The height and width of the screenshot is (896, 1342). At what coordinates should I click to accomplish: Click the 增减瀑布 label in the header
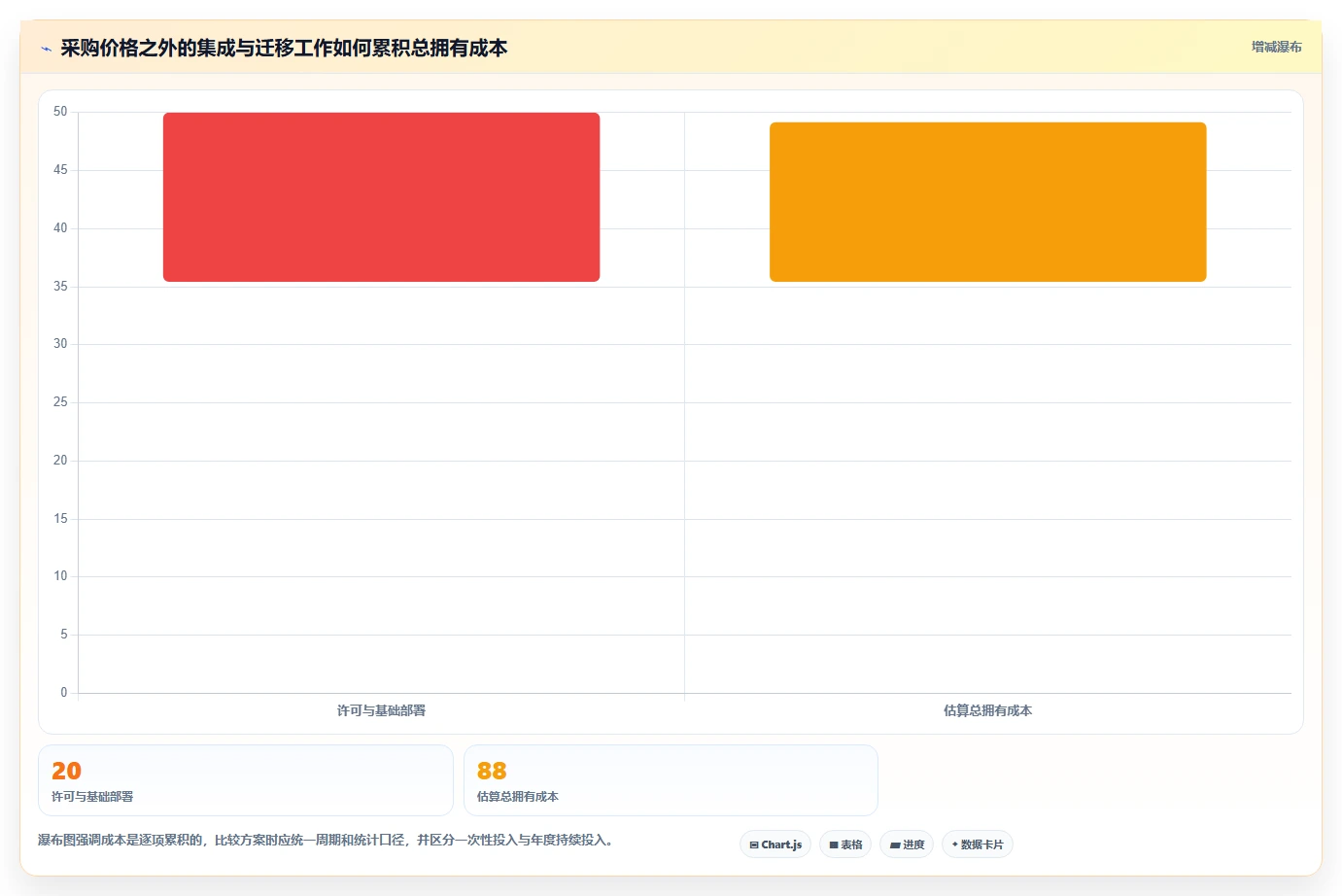(x=1276, y=47)
